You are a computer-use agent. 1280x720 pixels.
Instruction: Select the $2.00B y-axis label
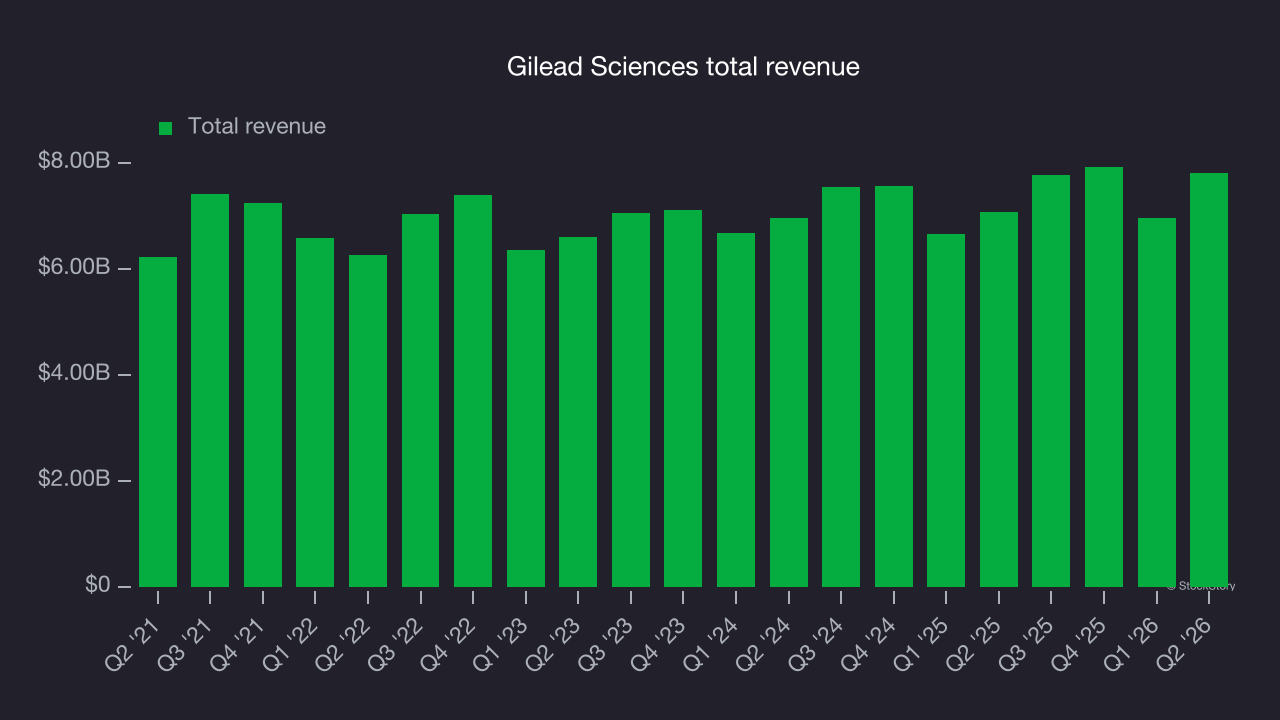point(74,480)
